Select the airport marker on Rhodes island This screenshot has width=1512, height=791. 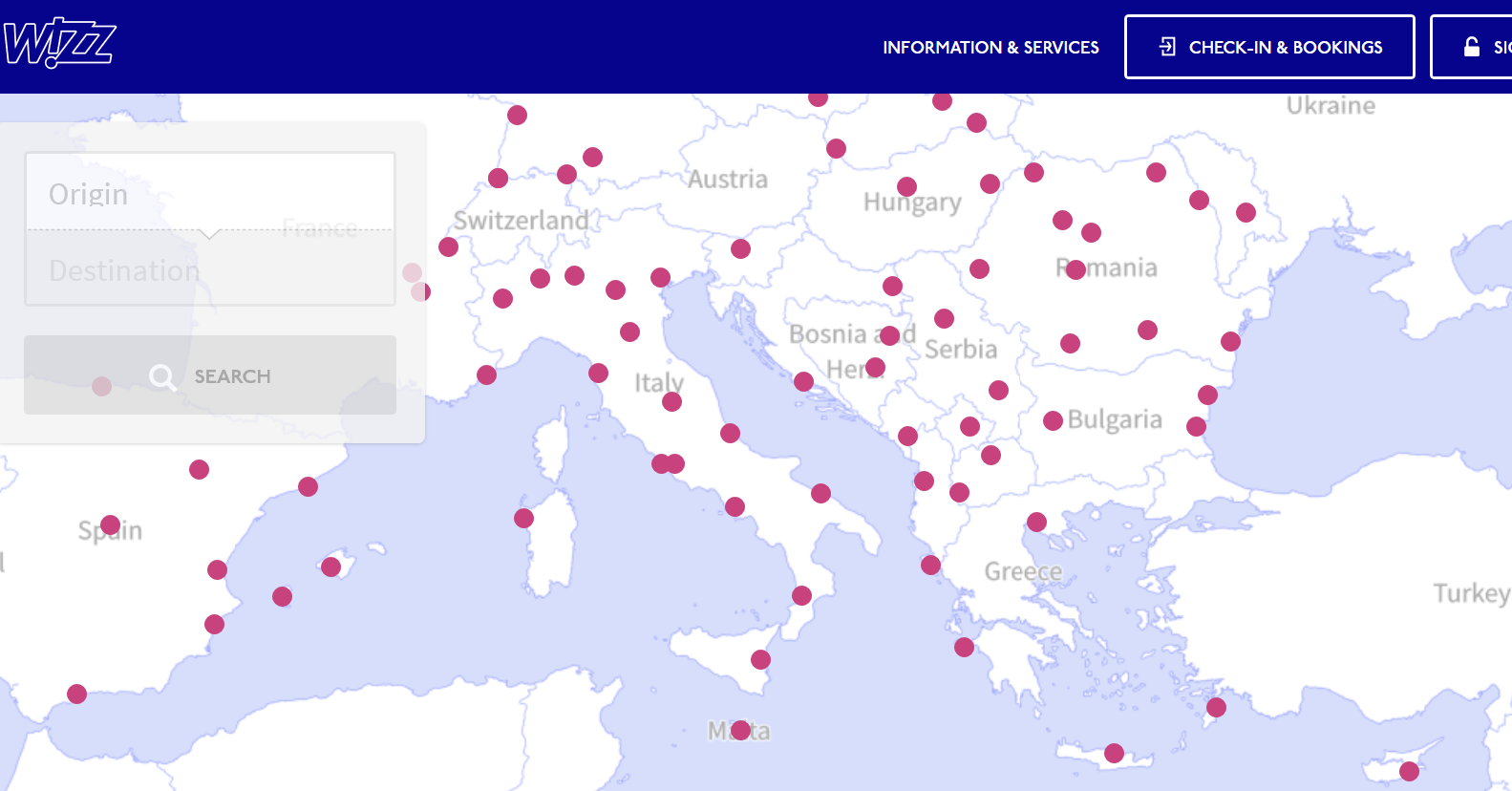coord(1216,707)
